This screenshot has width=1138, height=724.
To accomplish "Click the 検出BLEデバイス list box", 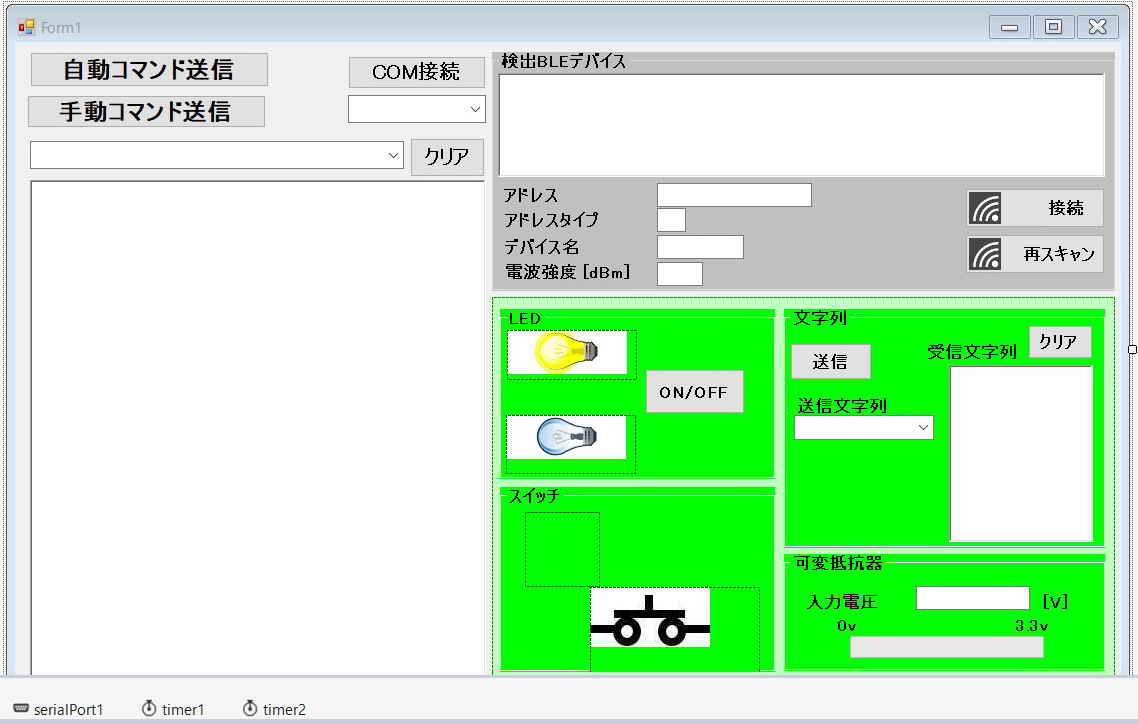I will (x=801, y=125).
